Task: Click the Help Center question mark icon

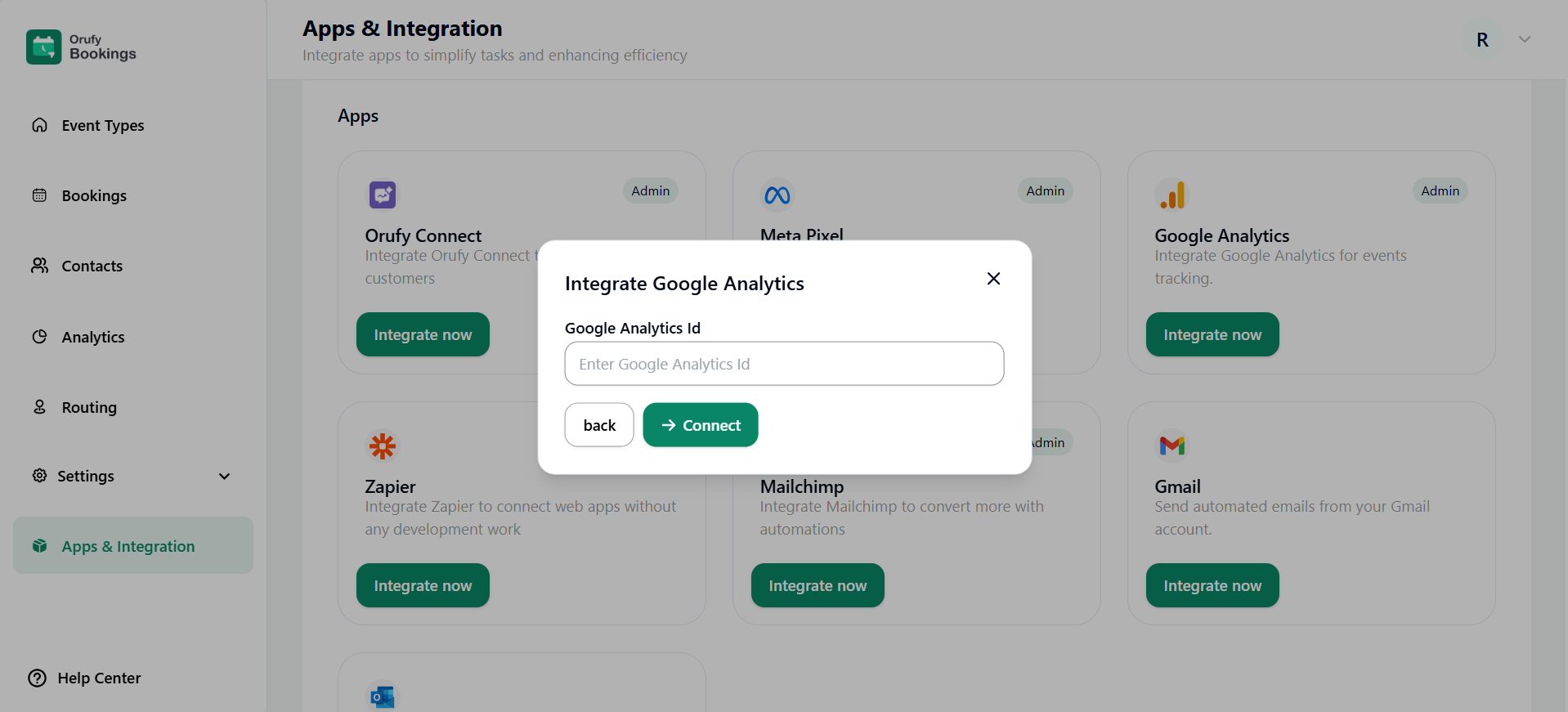Action: [38, 678]
